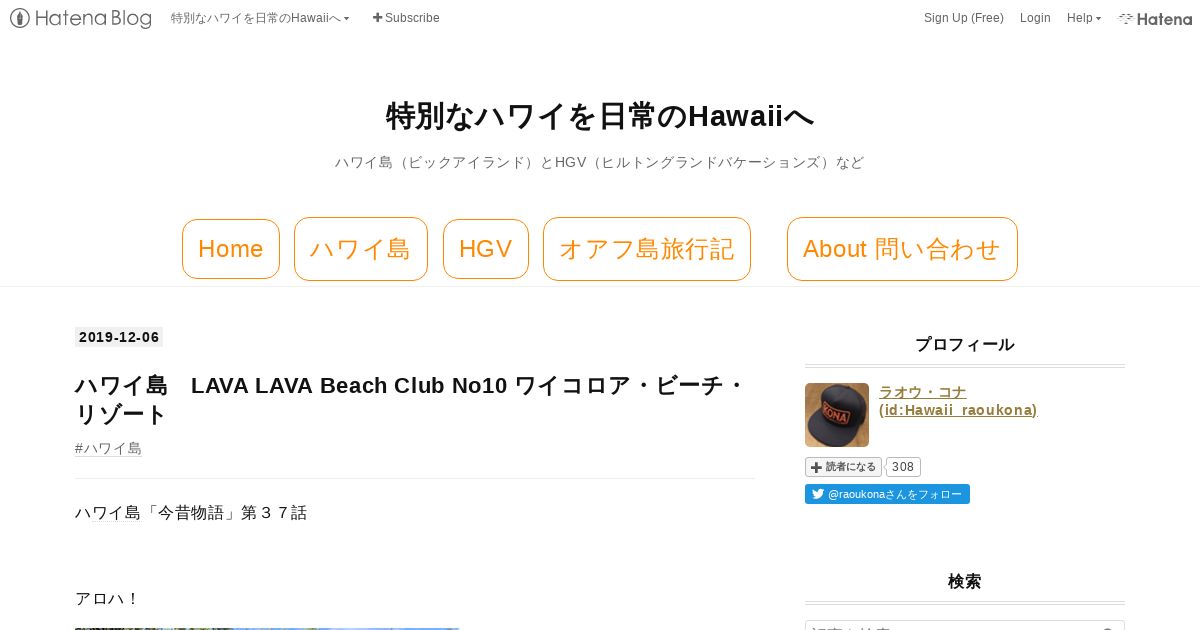
Task: Click the 読者になる button
Action: pyautogui.click(x=843, y=467)
